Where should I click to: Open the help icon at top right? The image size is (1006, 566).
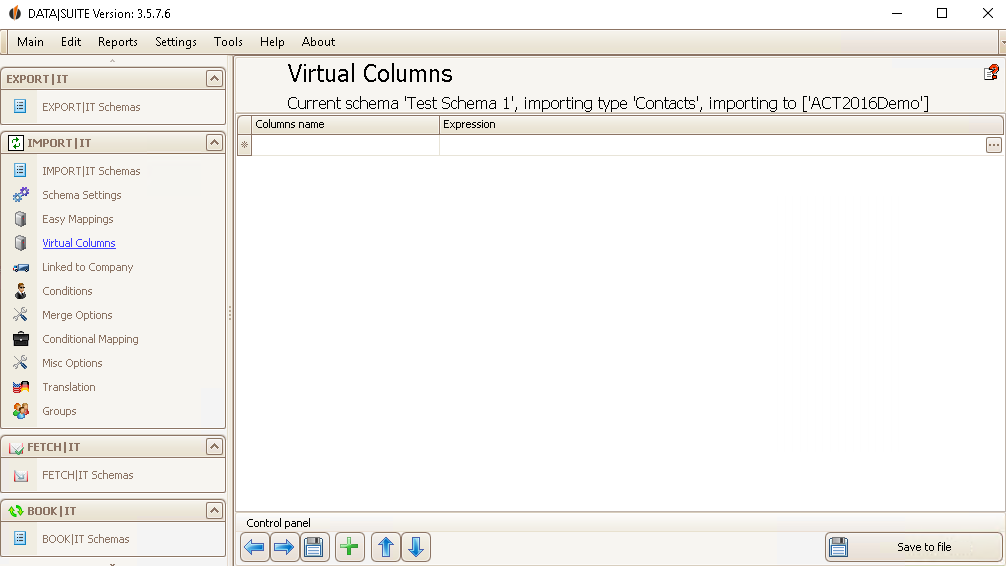pyautogui.click(x=991, y=72)
